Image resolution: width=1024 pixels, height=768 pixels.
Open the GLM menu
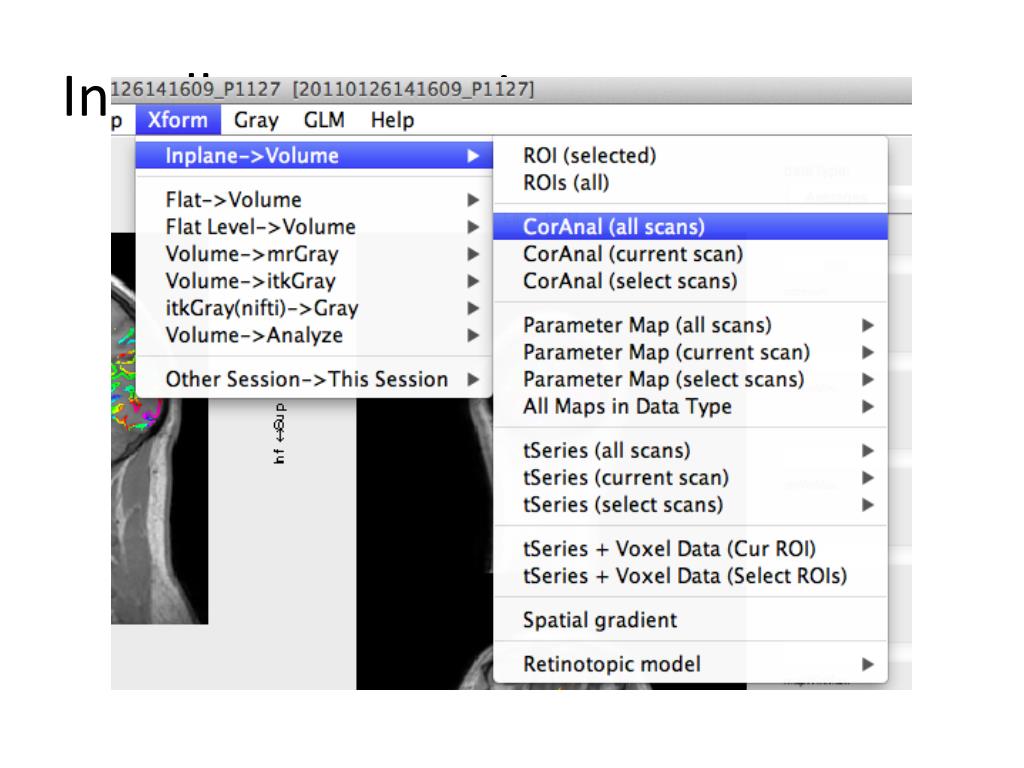click(324, 120)
